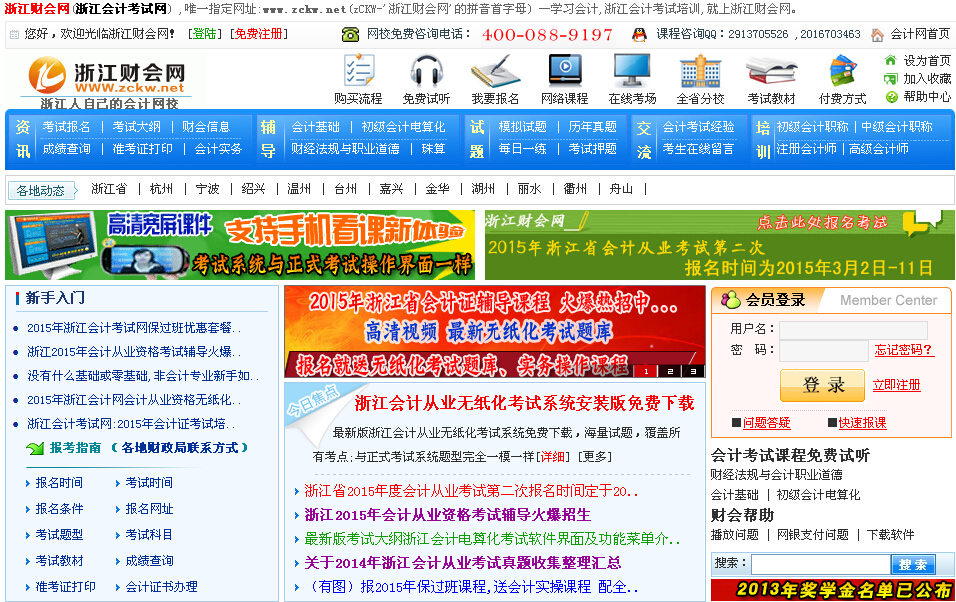Select 考试报名 in navigation bar
This screenshot has width=956, height=602.
click(66, 127)
